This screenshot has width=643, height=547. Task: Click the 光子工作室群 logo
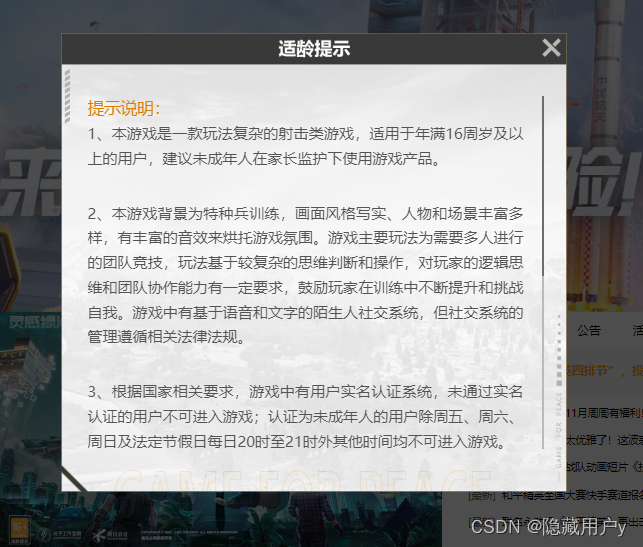click(59, 534)
